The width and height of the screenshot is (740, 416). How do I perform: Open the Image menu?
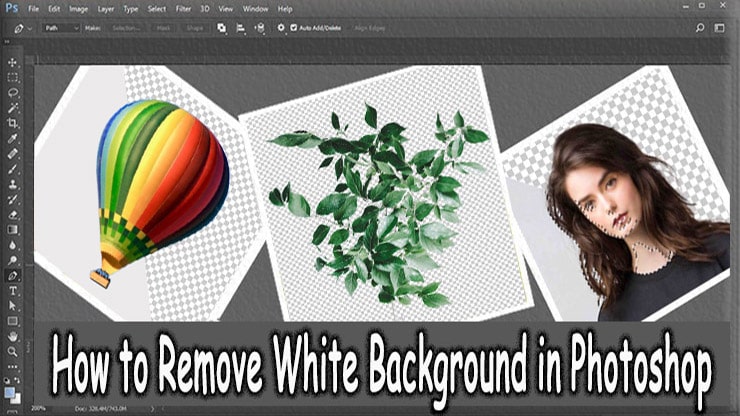[79, 8]
